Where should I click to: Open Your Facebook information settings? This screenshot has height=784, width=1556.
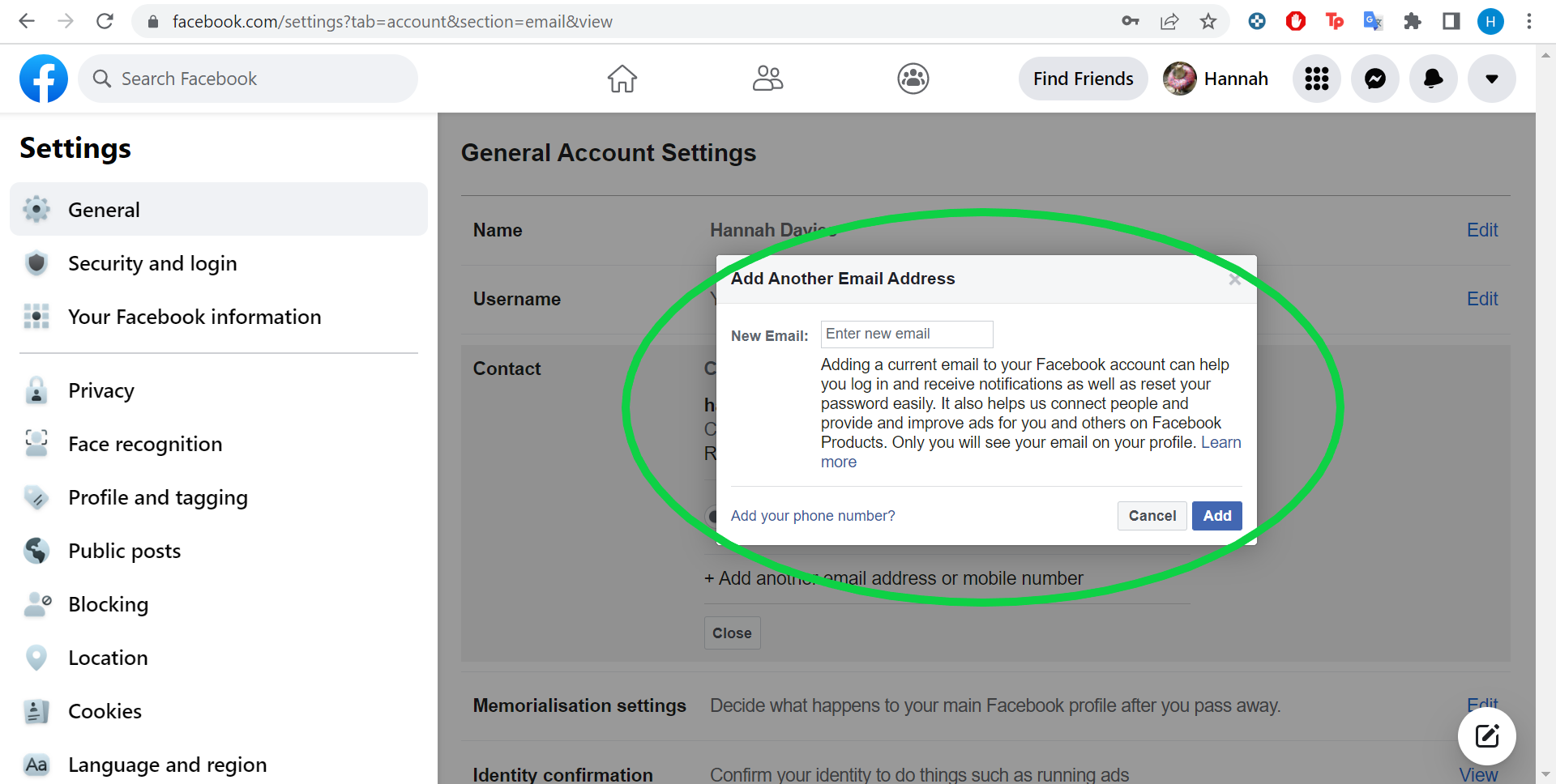click(219, 317)
